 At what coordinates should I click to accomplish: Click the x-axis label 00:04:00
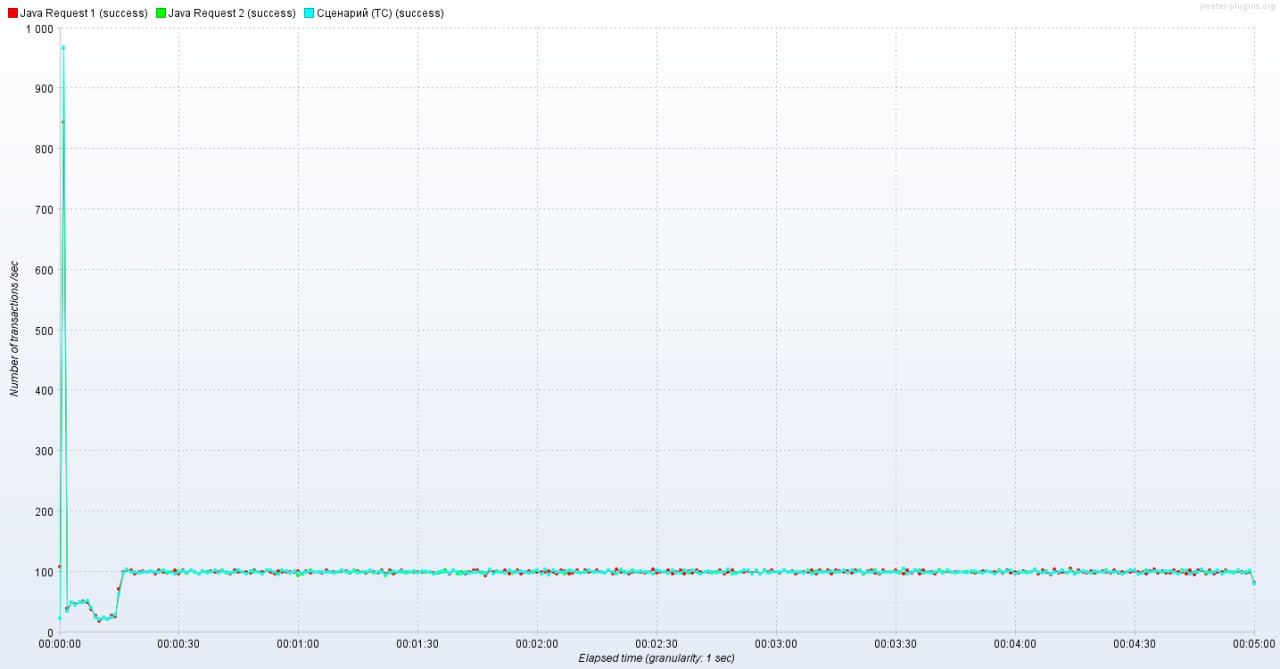click(1015, 644)
